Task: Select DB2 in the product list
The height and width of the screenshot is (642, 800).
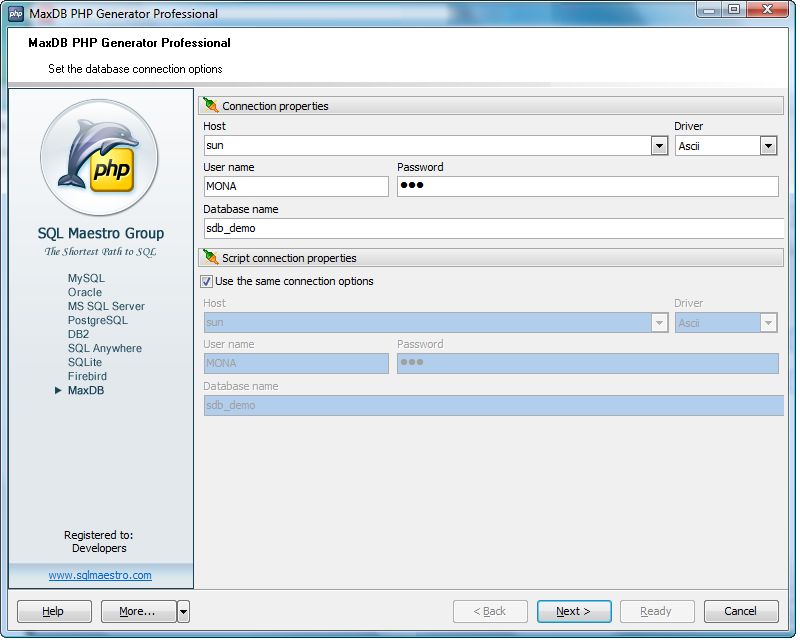Action: 79,335
